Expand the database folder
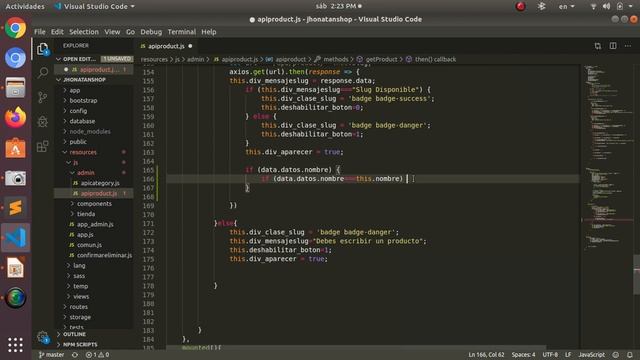 pyautogui.click(x=82, y=121)
